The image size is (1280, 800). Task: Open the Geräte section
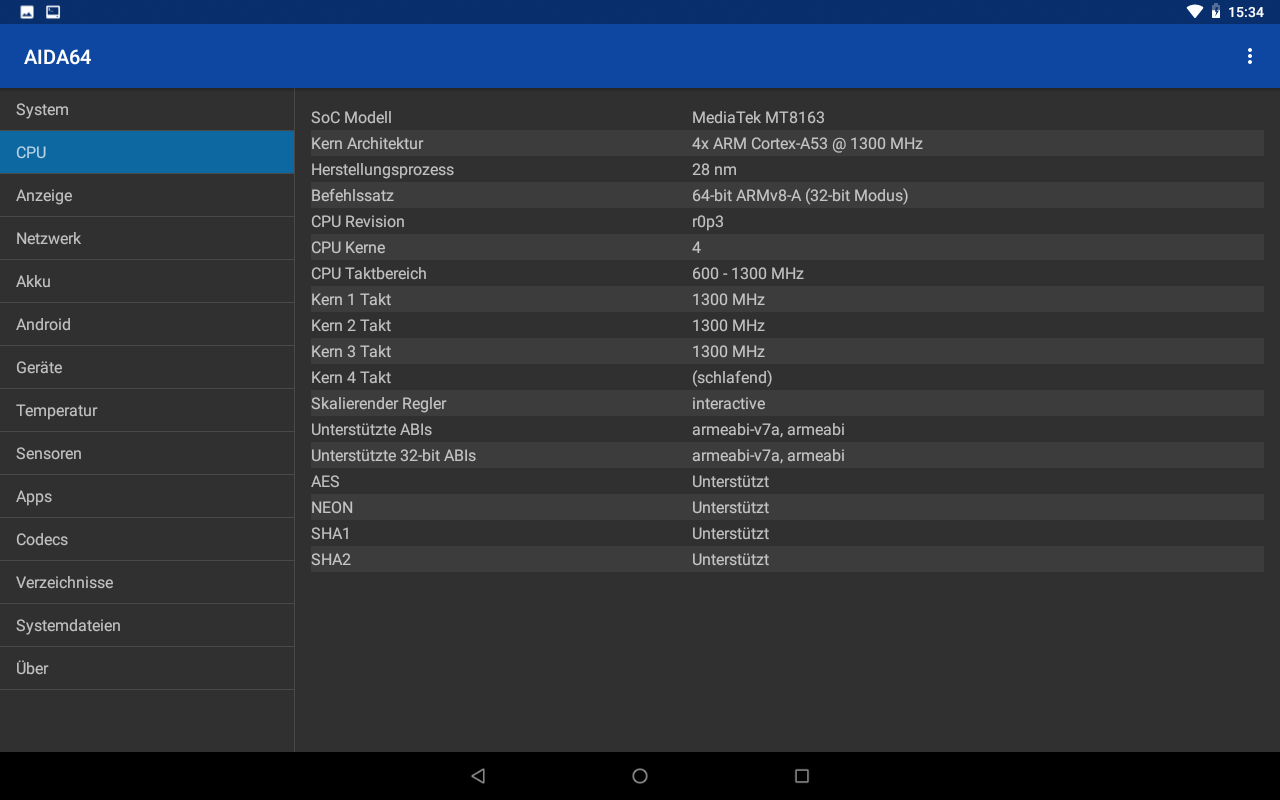[147, 368]
